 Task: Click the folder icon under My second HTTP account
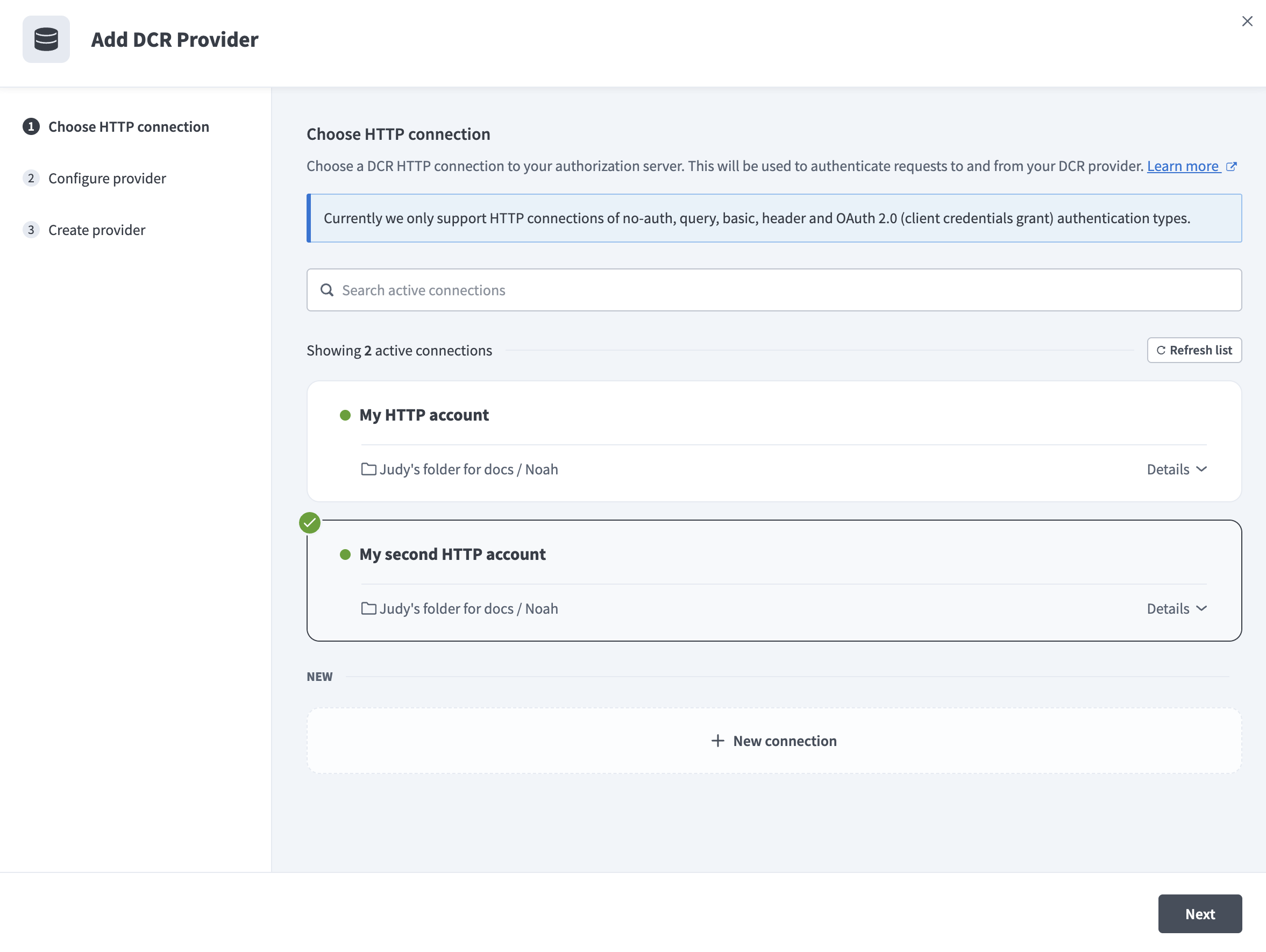(368, 608)
